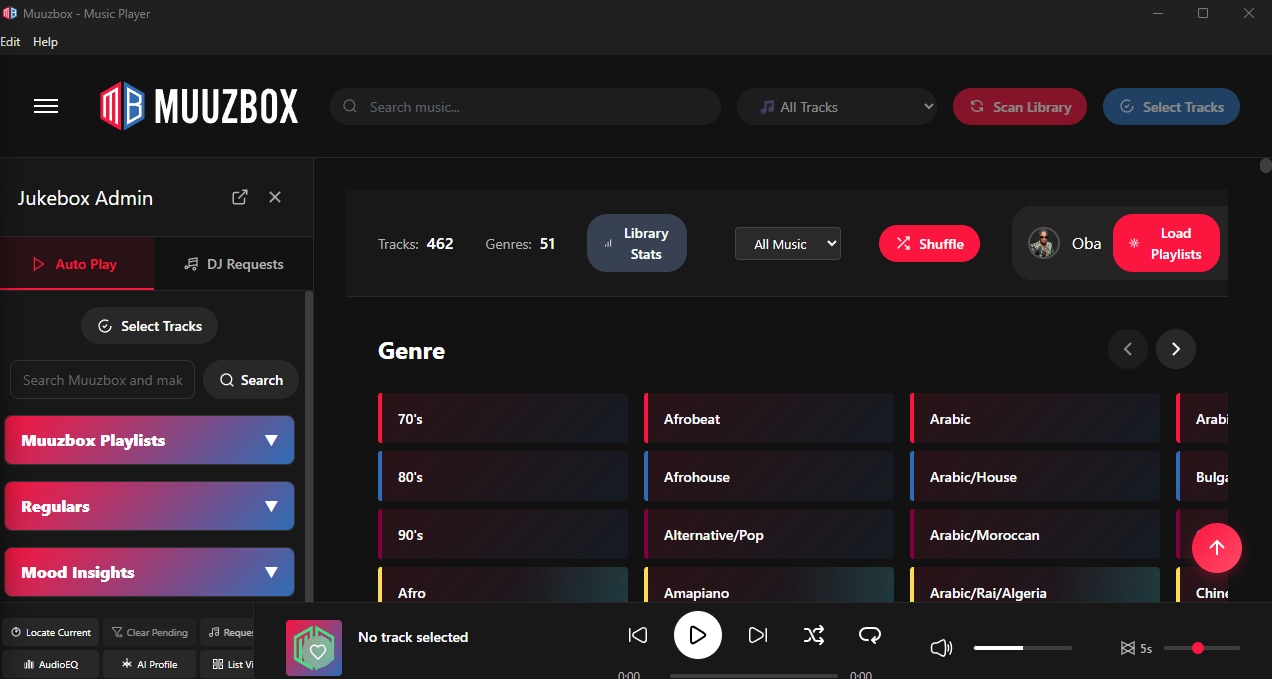Select the Amapiano genre

click(x=769, y=585)
